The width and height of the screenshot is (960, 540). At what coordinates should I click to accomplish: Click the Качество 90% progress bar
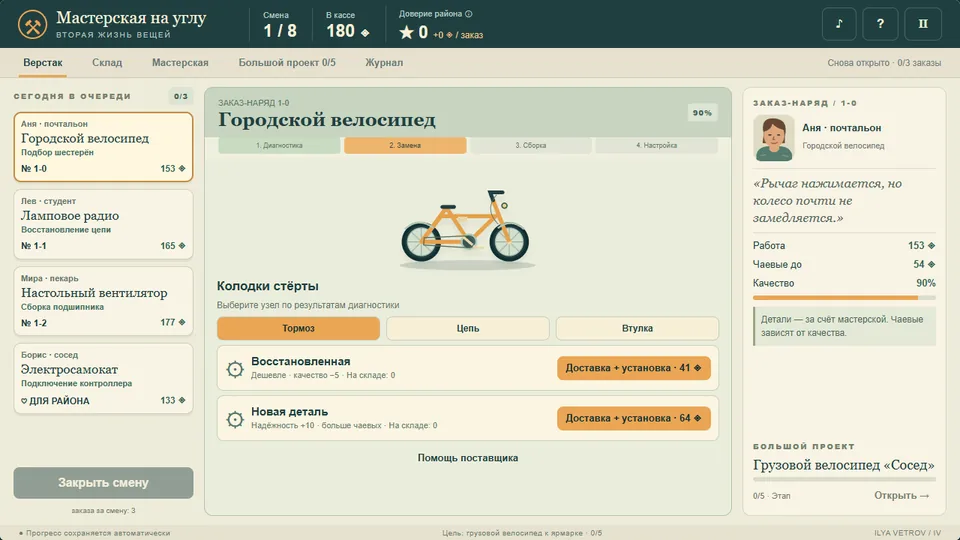844,298
